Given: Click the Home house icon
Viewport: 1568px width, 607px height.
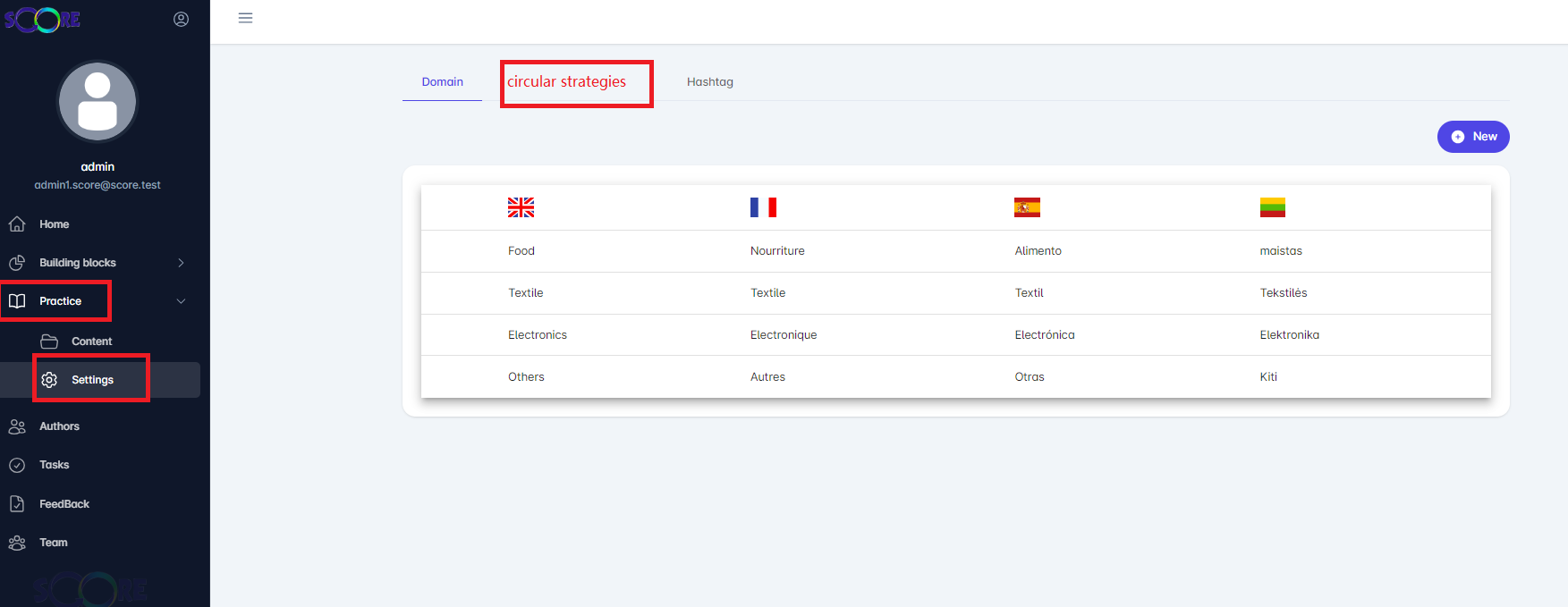Looking at the screenshot, I should 17,223.
